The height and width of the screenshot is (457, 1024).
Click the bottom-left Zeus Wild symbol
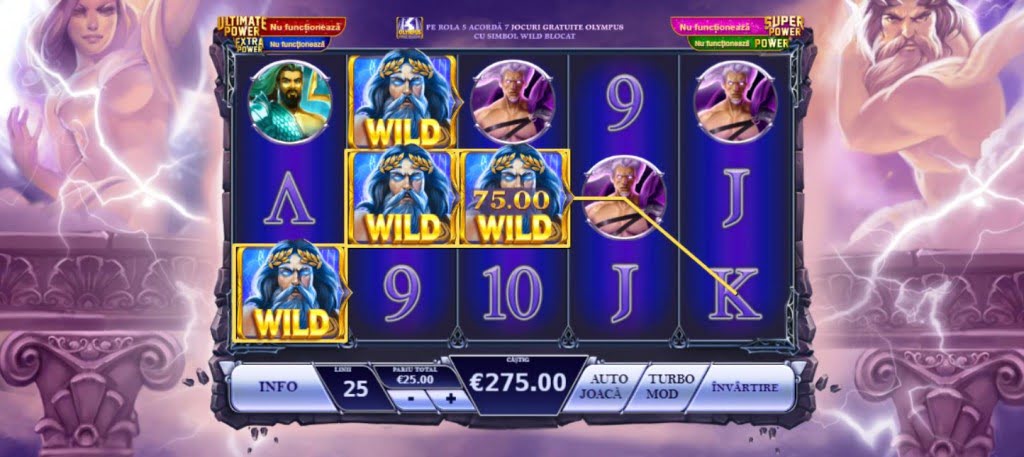tap(291, 293)
